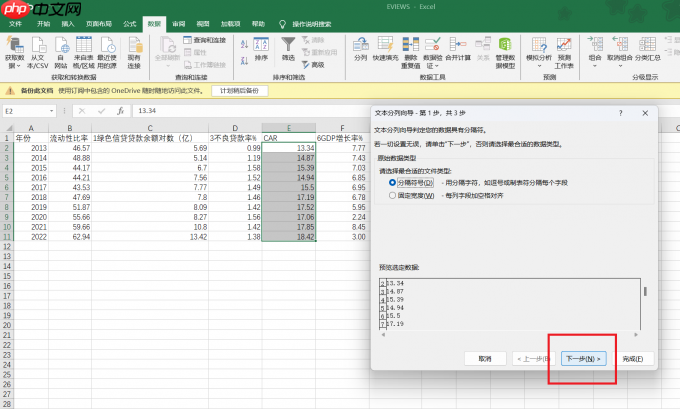Switch to Page Layout (页面布局) tab
Viewport: 680px width, 409px height.
pyautogui.click(x=99, y=24)
